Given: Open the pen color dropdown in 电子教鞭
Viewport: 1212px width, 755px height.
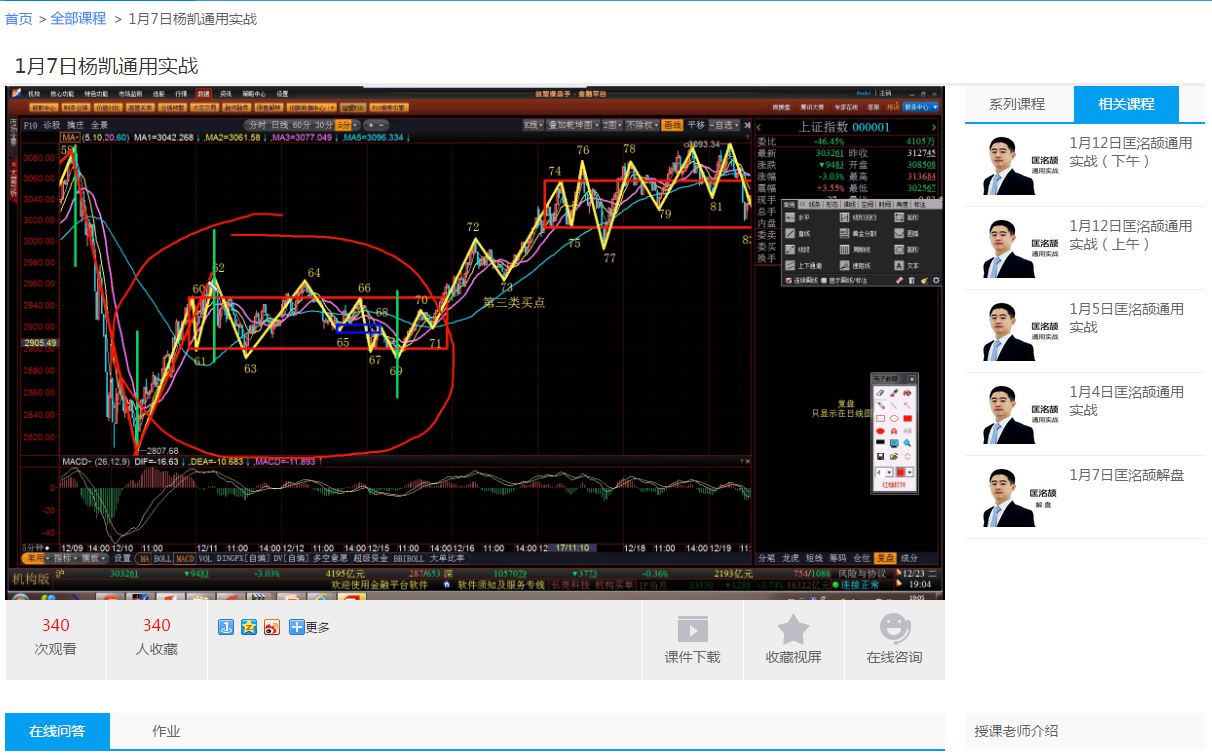Looking at the screenshot, I should (x=909, y=472).
